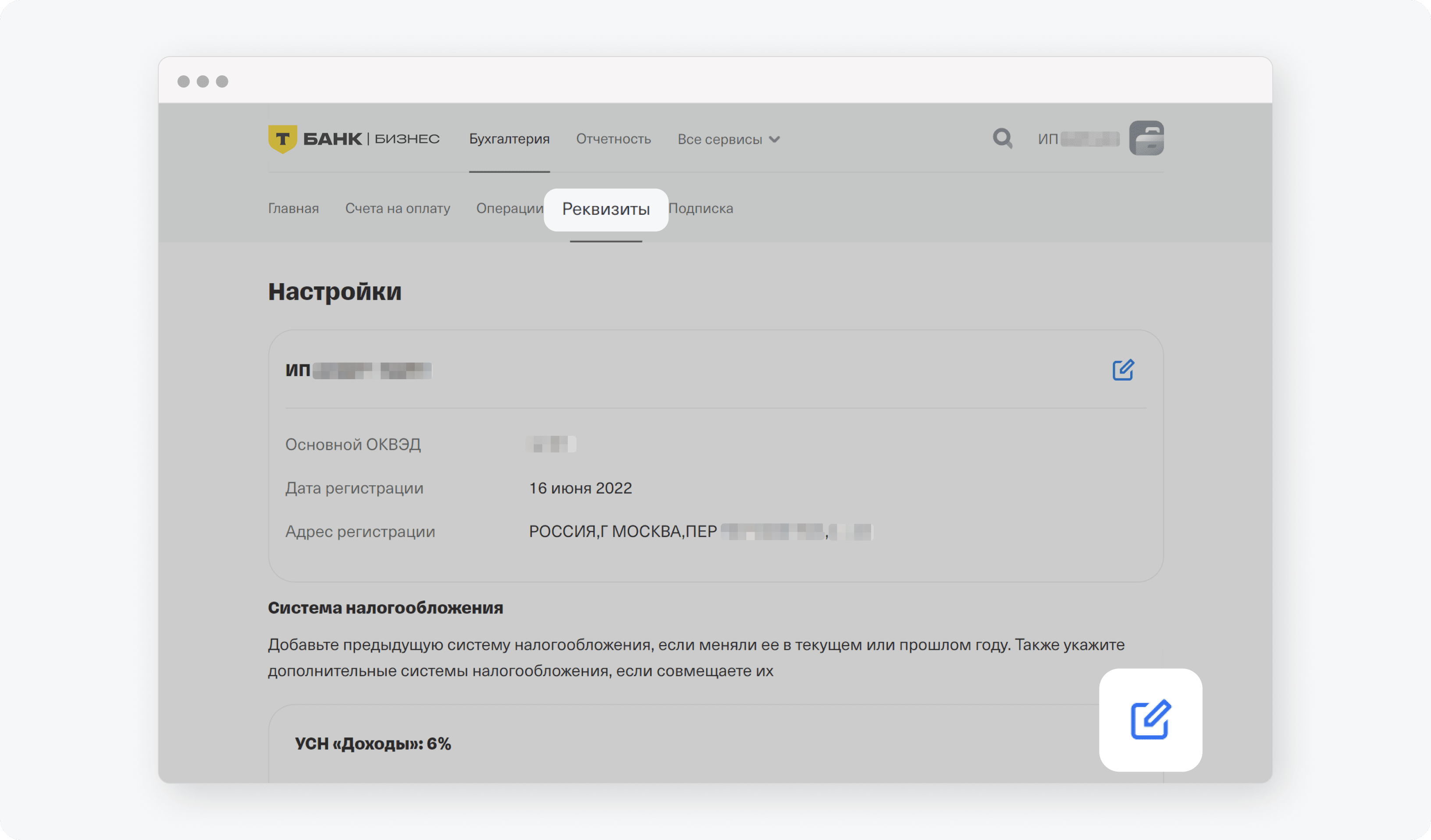Switch to the Отчетность section
The height and width of the screenshot is (840, 1431).
(613, 139)
